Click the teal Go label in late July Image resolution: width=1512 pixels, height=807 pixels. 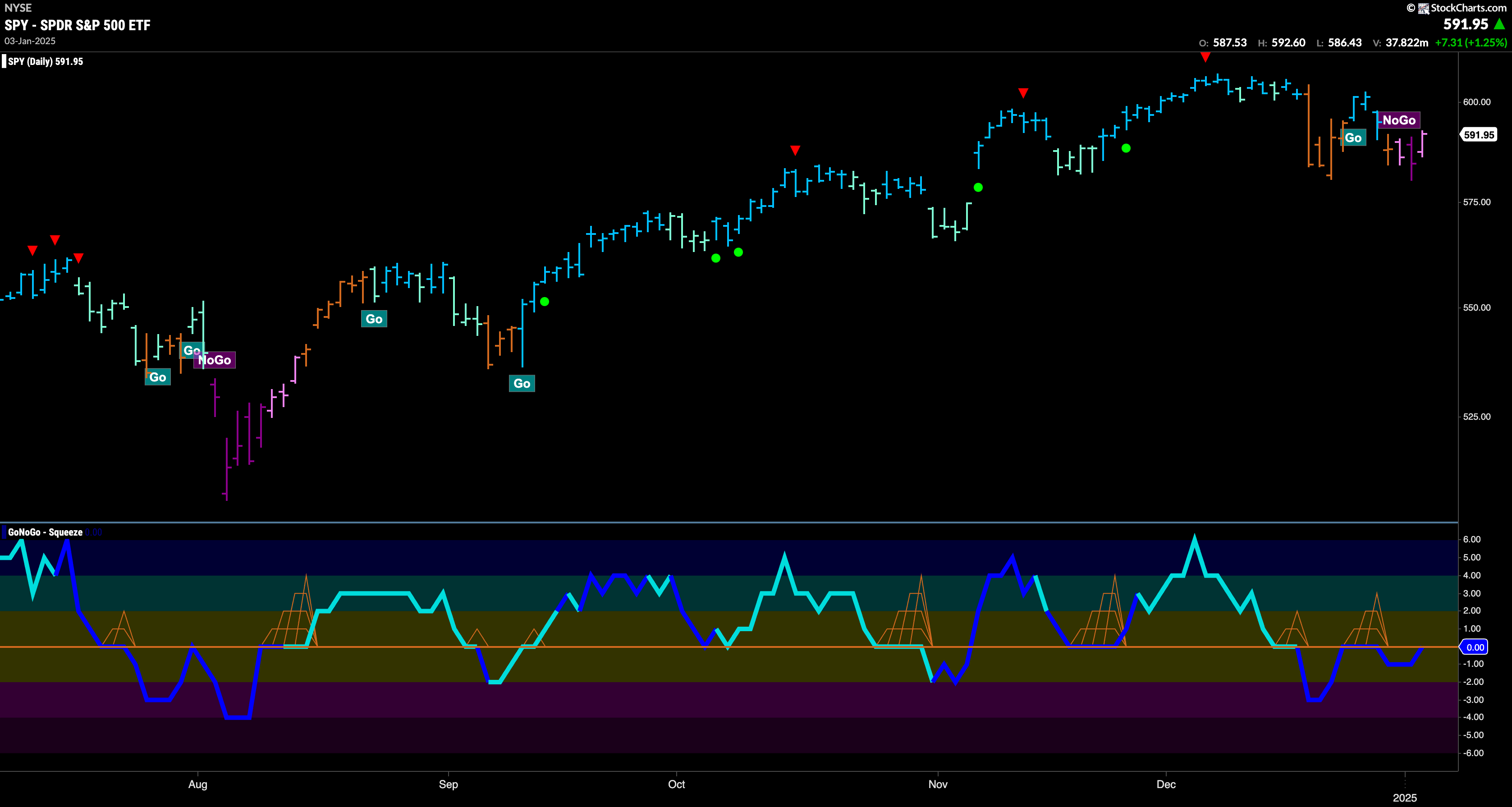(x=157, y=377)
